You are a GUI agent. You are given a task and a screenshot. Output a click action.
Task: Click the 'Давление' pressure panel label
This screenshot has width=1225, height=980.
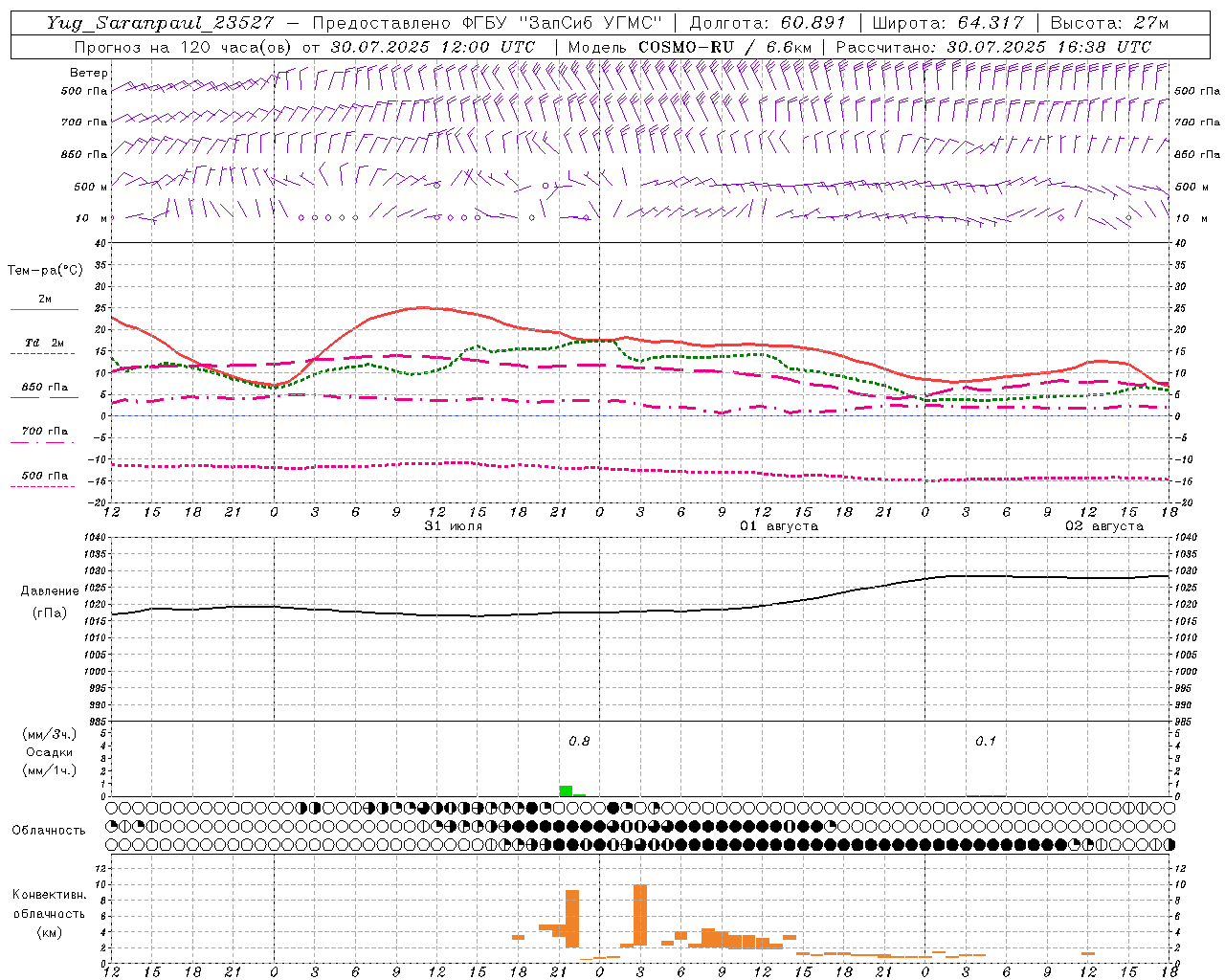(x=50, y=591)
